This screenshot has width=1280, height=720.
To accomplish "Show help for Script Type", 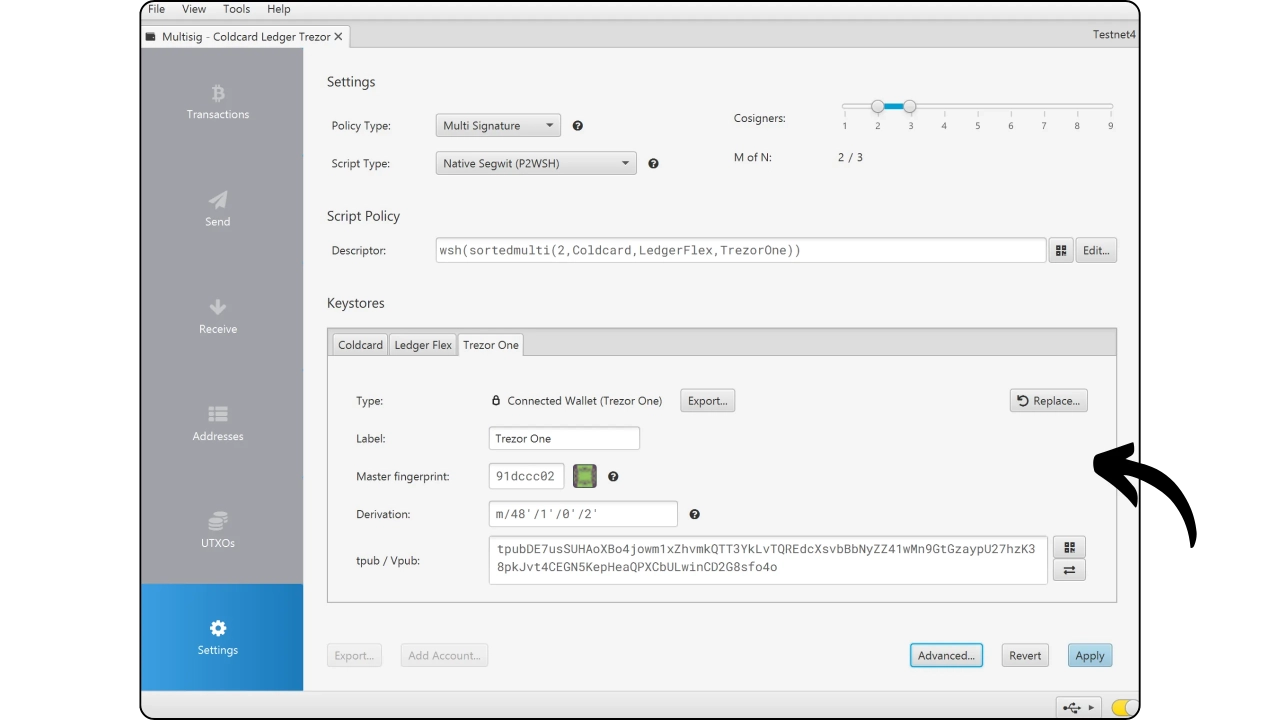I will pyautogui.click(x=653, y=164).
